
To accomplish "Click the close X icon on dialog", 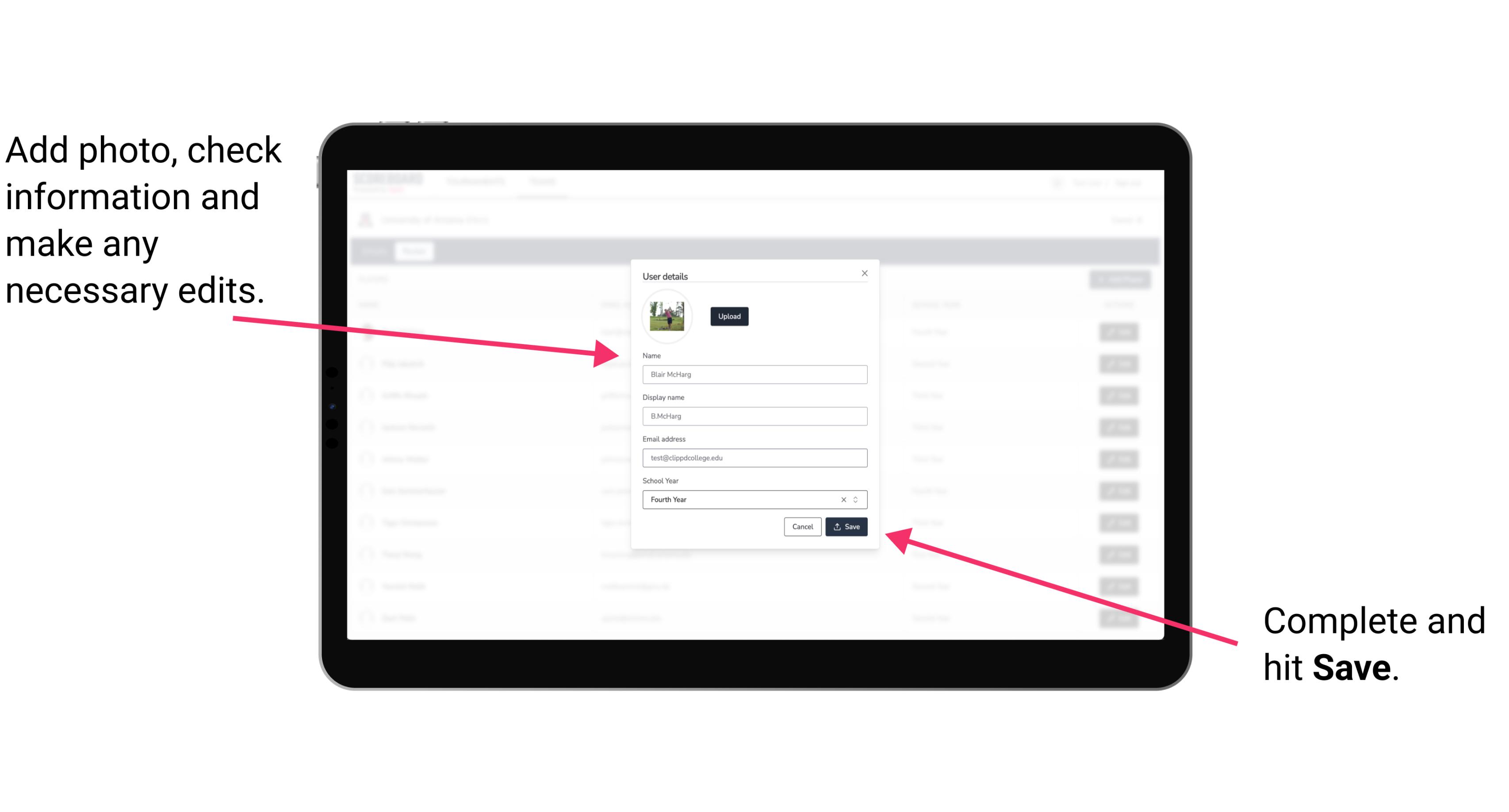I will [865, 273].
